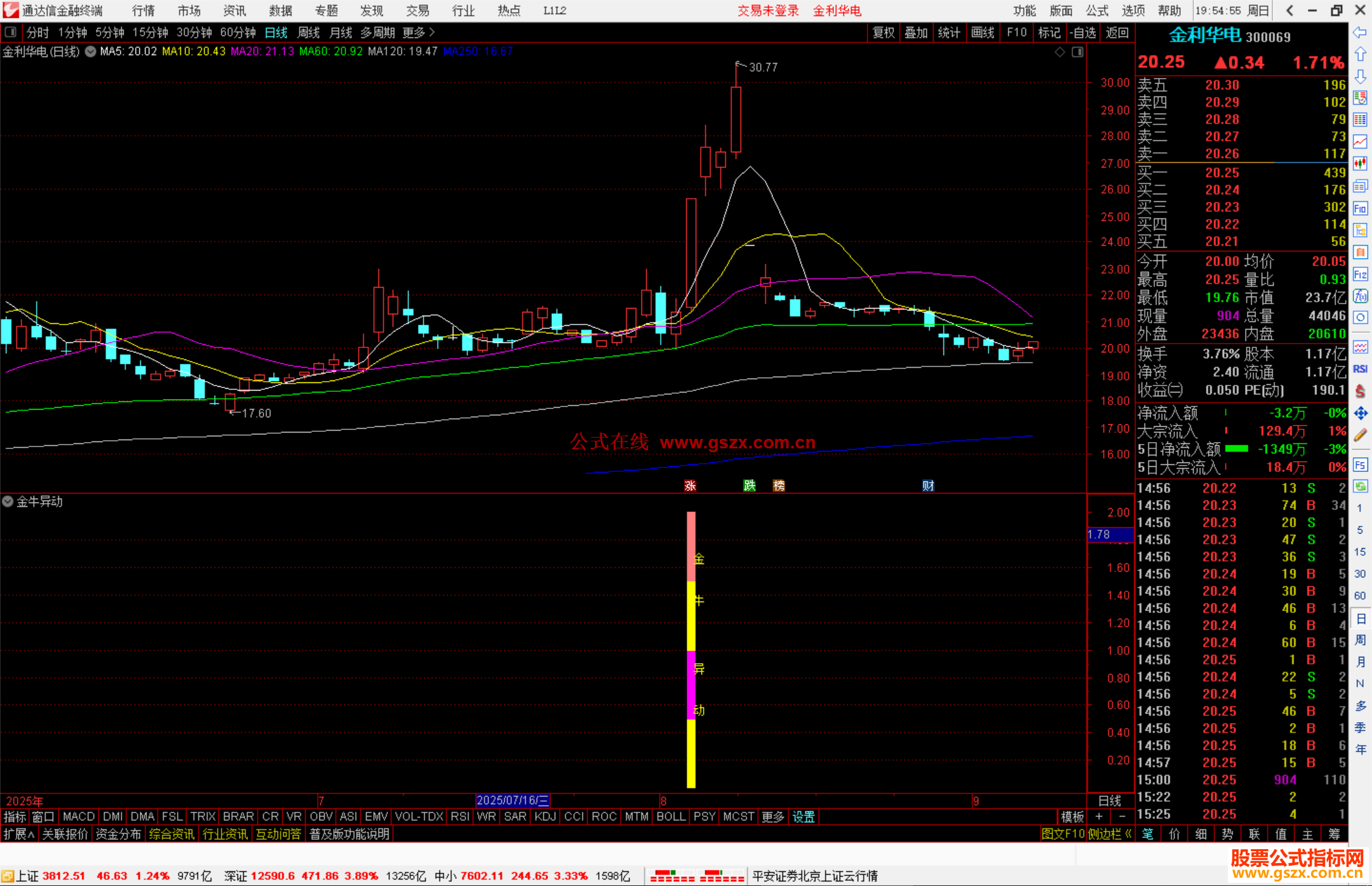The image size is (1372, 886).
Task: Click the 叠加 overlay button
Action: tap(916, 32)
